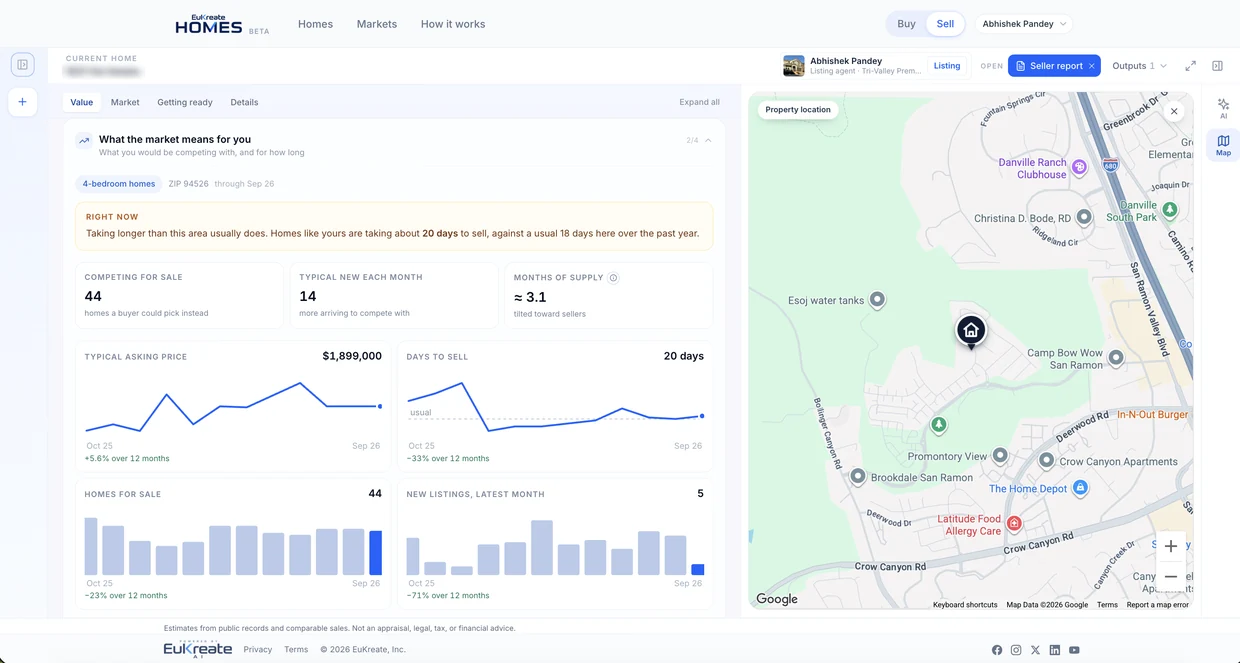Zoom in on the map
The image size is (1240, 663).
pyautogui.click(x=1171, y=546)
